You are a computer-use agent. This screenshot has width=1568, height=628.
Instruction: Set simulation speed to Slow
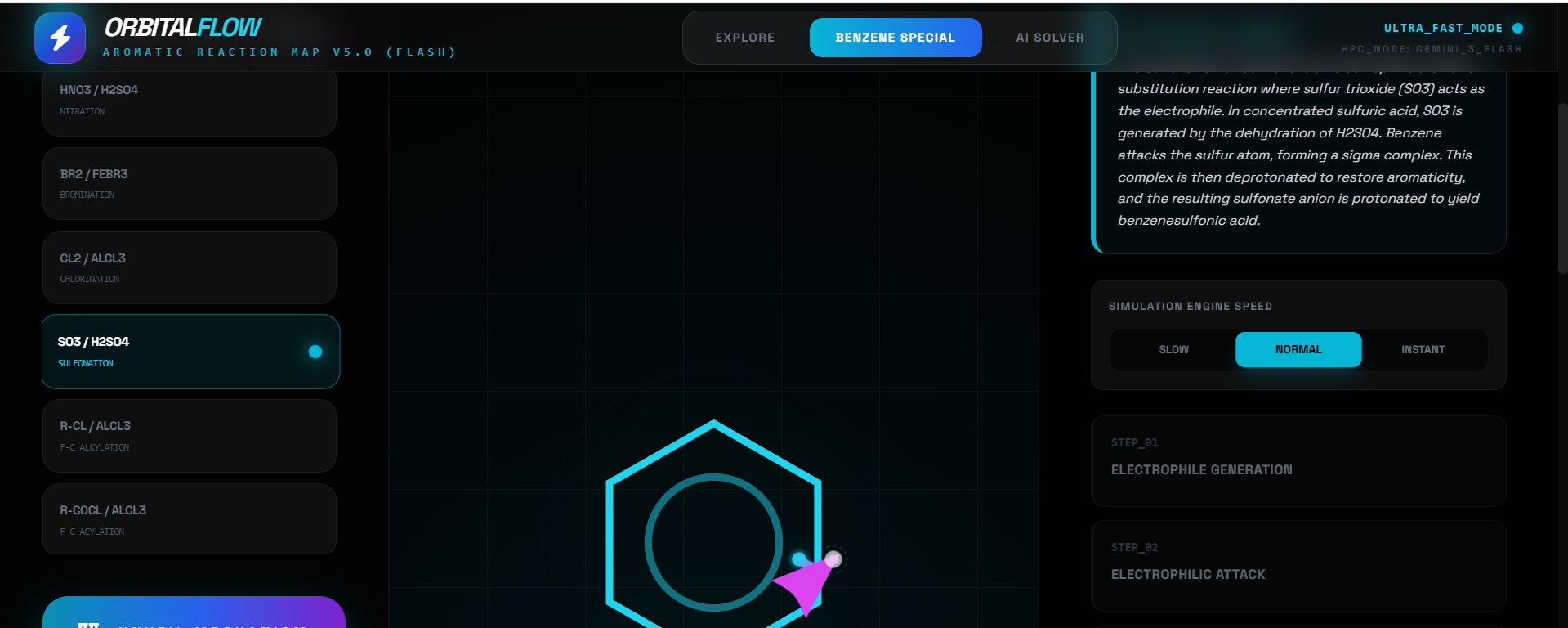tap(1173, 350)
